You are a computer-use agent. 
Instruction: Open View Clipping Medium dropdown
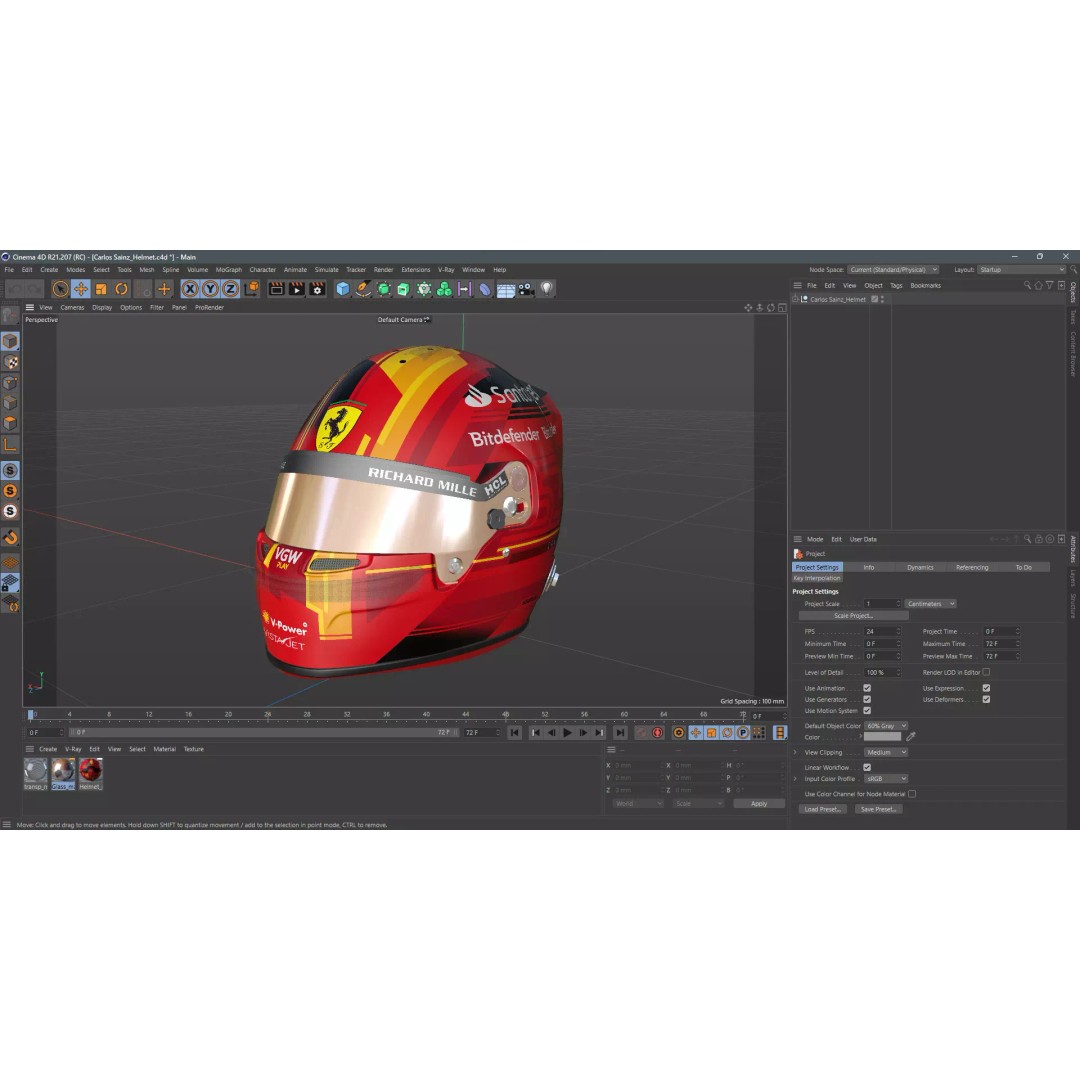[886, 753]
